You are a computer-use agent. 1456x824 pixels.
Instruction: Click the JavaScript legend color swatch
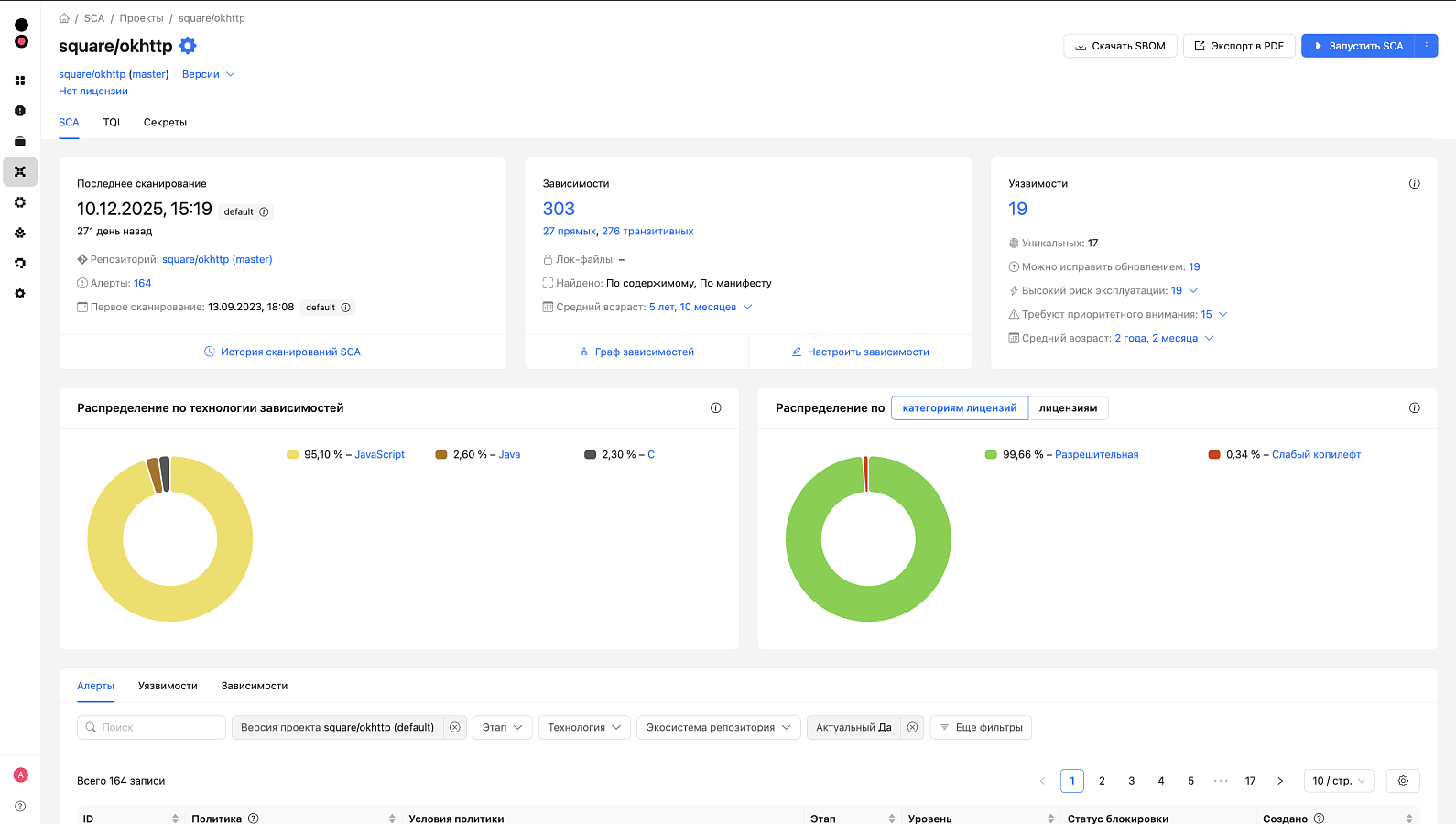(293, 455)
